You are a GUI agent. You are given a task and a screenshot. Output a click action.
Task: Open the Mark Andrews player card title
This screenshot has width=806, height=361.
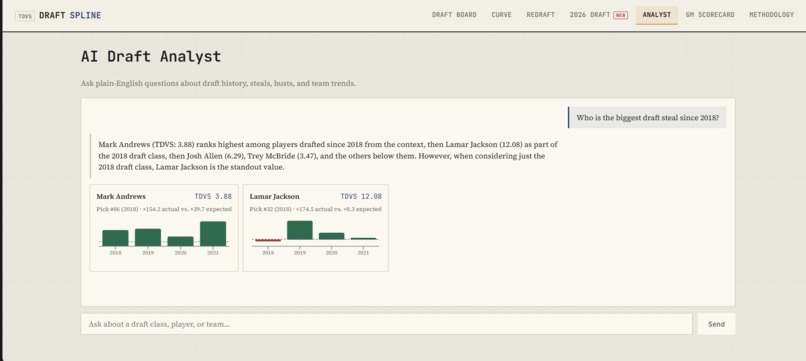(121, 196)
